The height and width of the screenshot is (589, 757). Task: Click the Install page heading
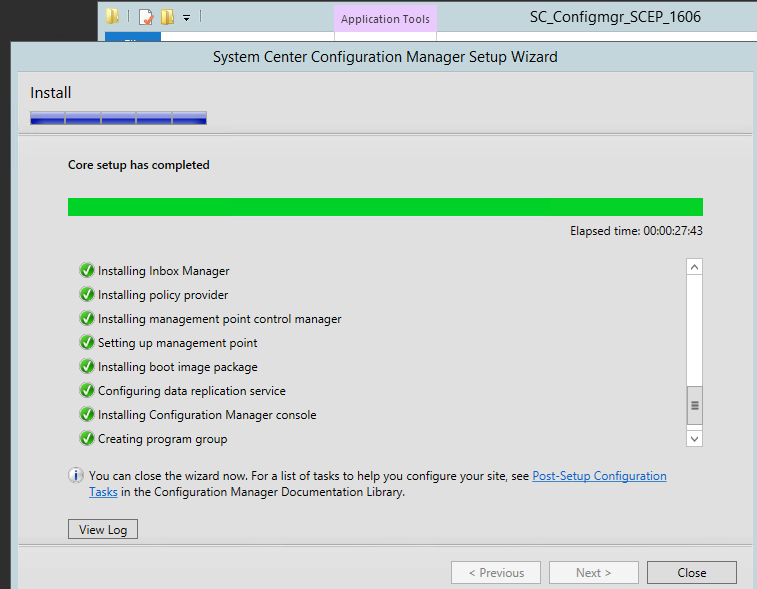(x=51, y=93)
